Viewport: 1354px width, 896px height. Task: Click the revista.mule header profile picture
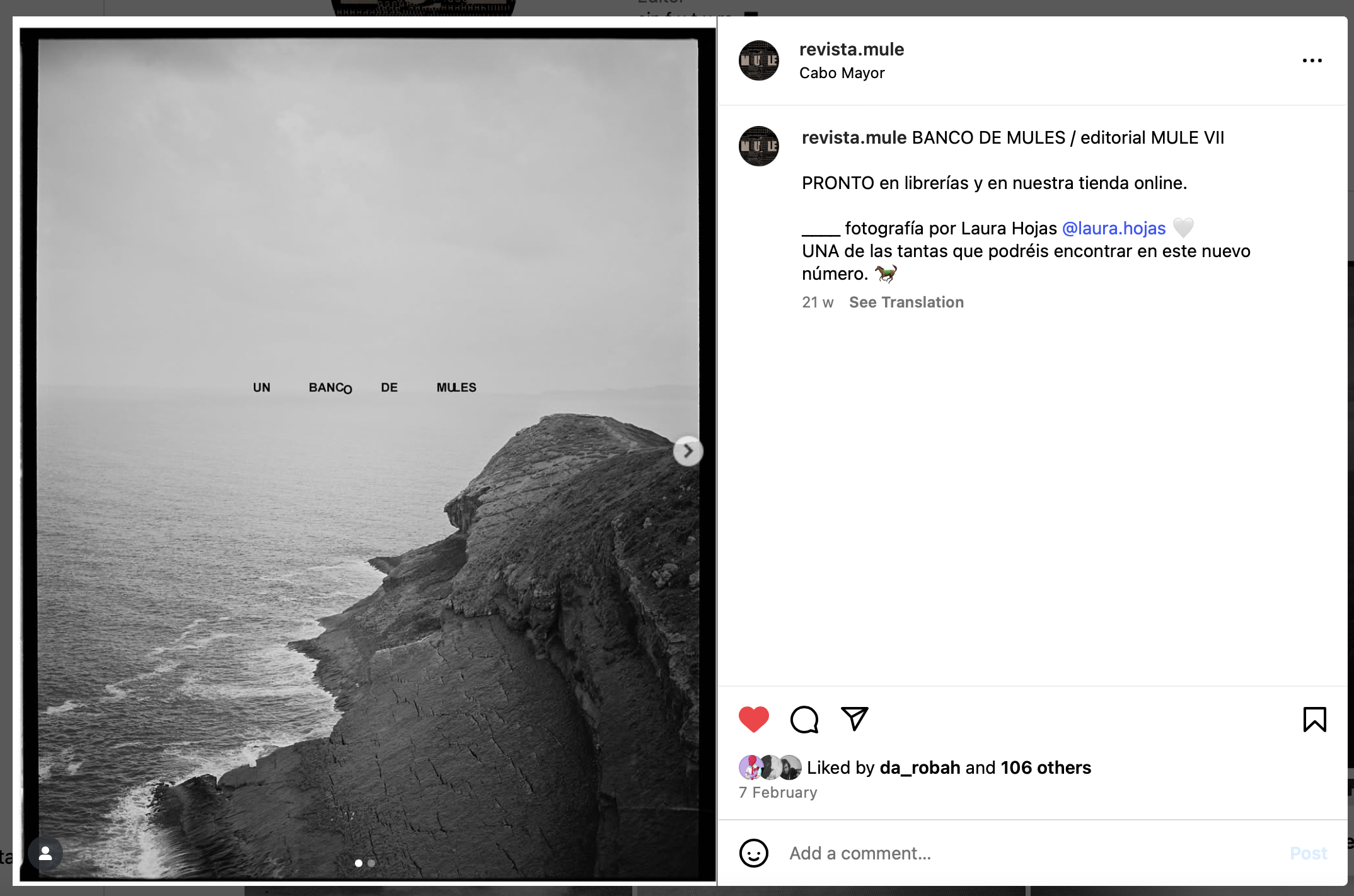758,60
